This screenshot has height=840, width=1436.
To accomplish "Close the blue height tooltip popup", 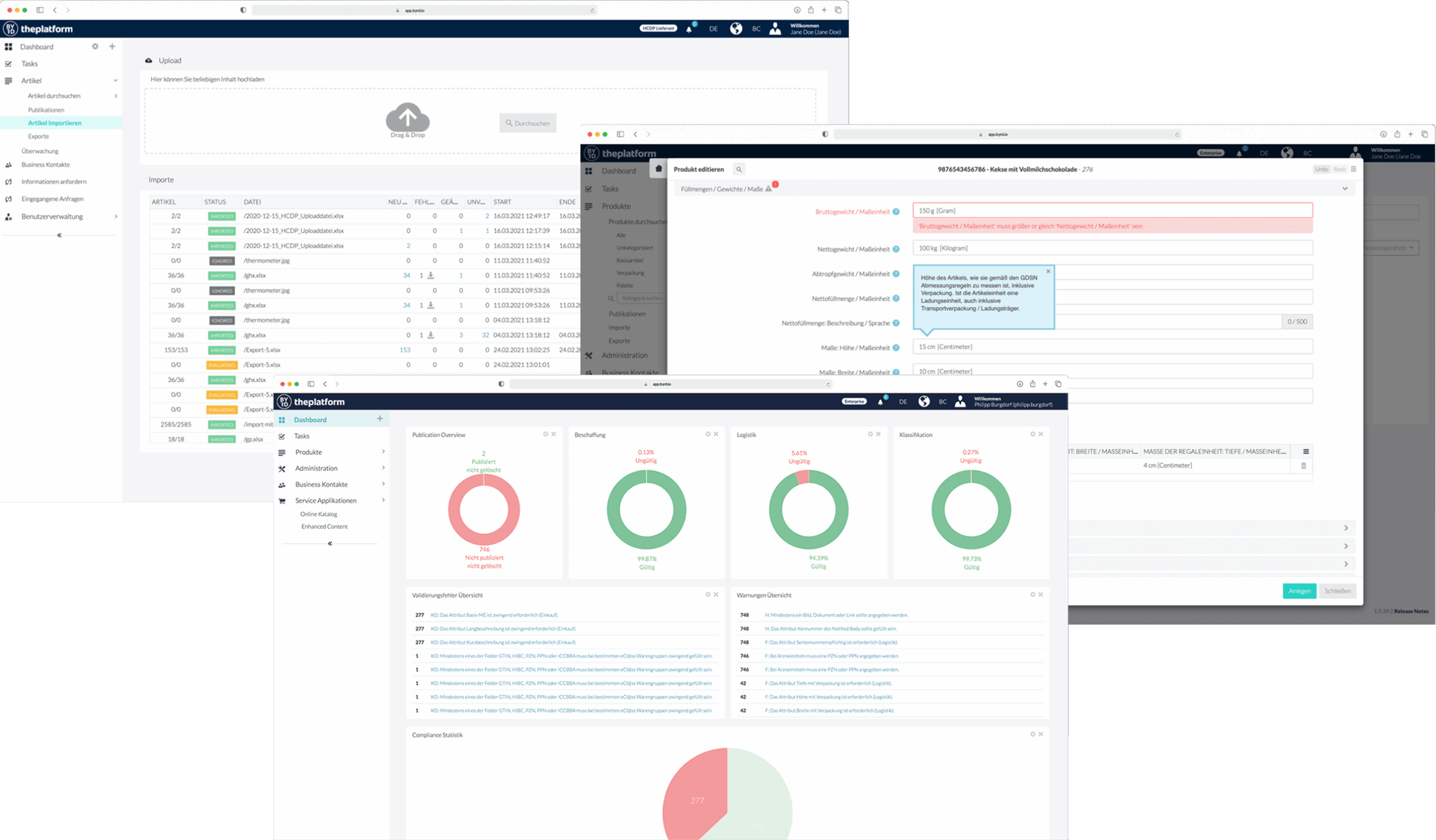I will (1048, 271).
